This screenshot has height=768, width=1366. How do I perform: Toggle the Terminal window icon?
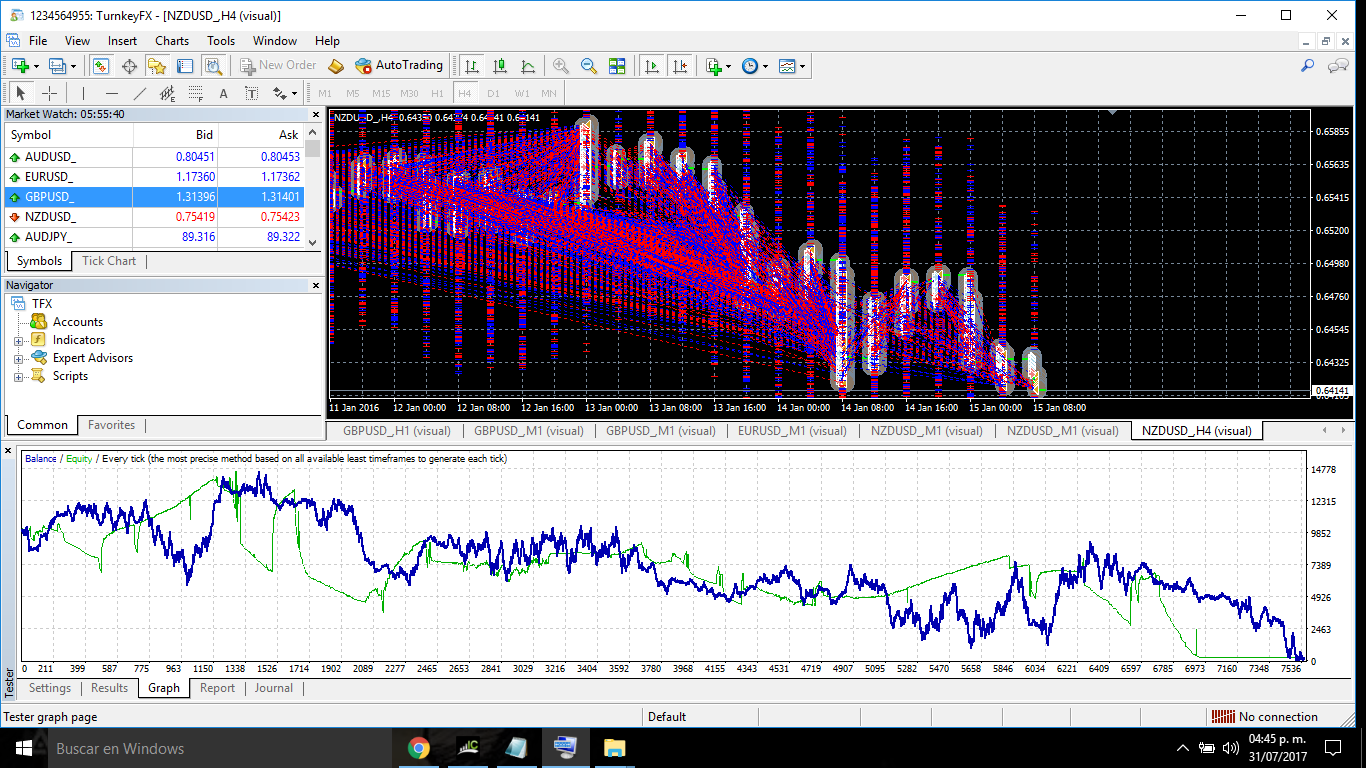[185, 66]
